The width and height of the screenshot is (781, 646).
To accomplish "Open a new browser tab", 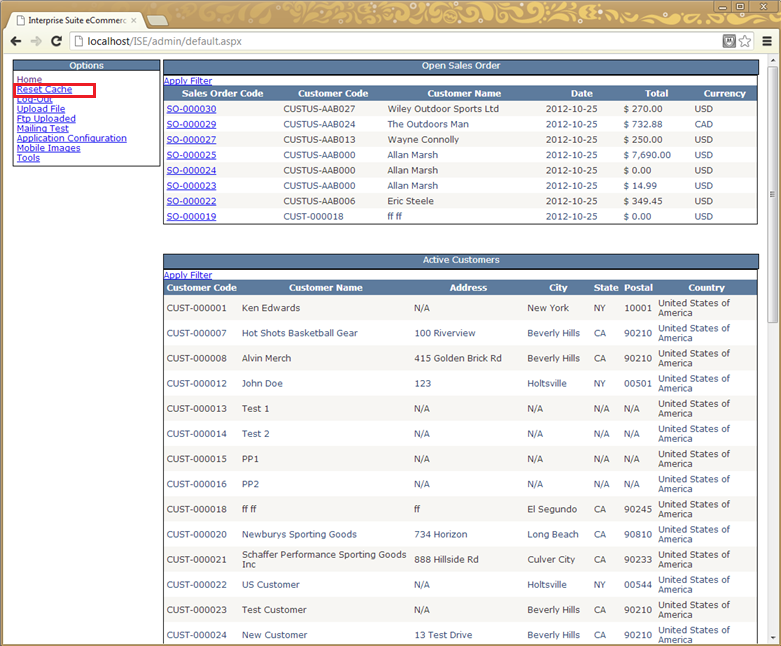I will tap(157, 20).
